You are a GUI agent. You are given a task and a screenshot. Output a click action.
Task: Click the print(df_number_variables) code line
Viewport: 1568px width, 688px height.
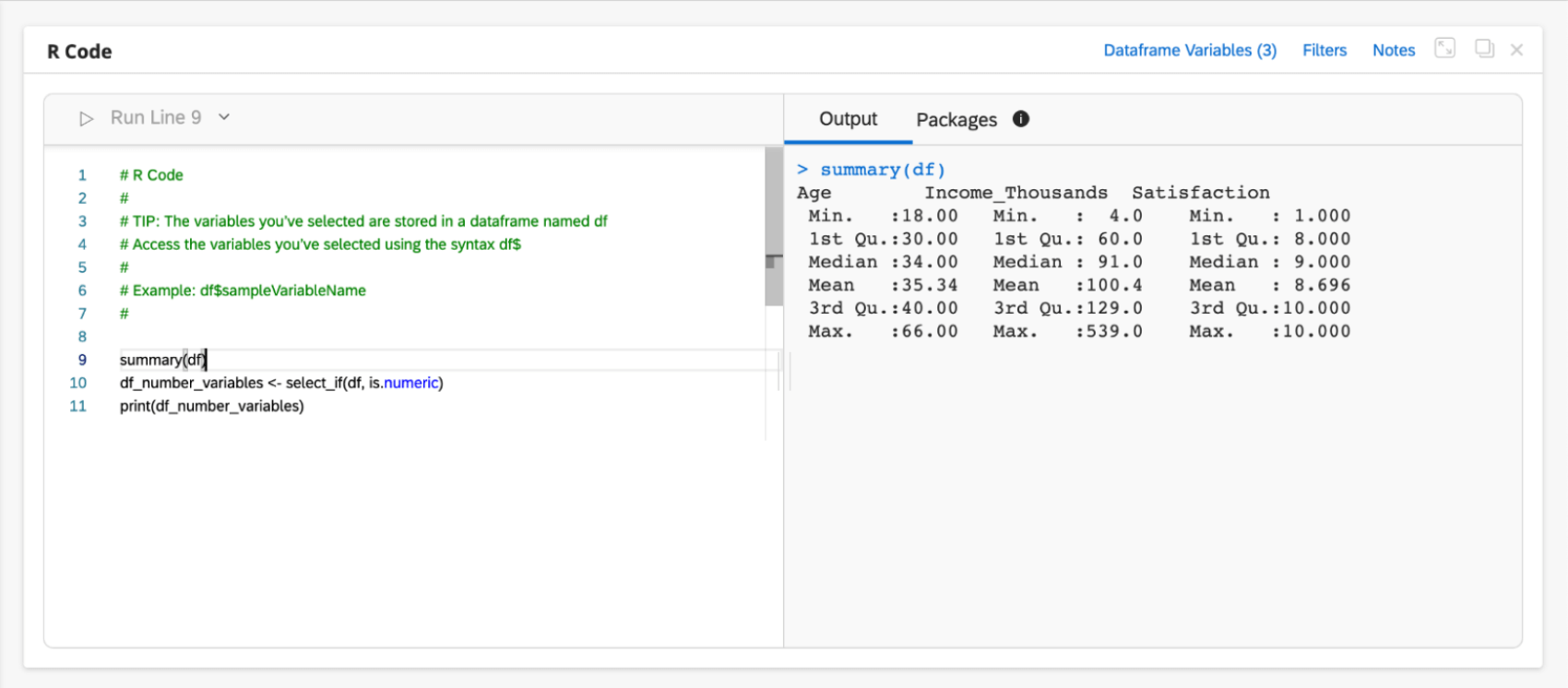[211, 406]
